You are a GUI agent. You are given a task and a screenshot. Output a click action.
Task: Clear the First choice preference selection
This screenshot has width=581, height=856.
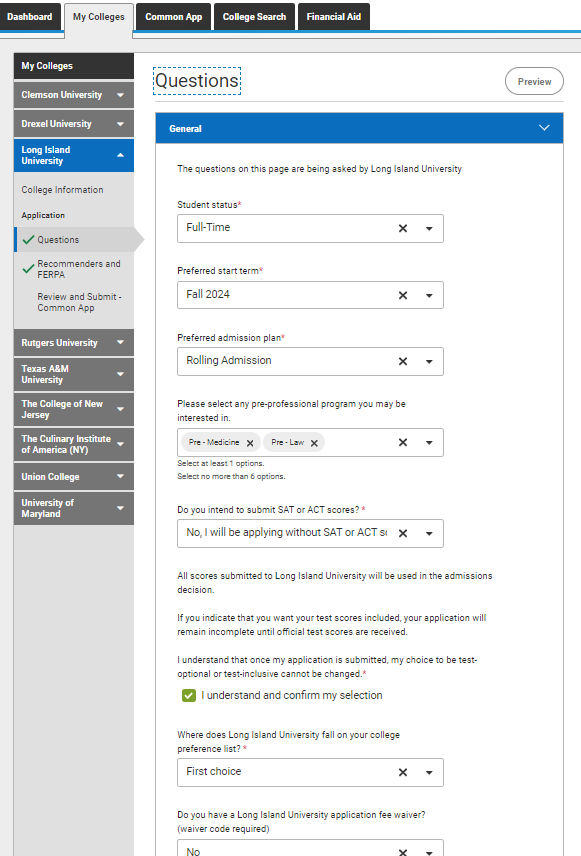click(x=402, y=772)
